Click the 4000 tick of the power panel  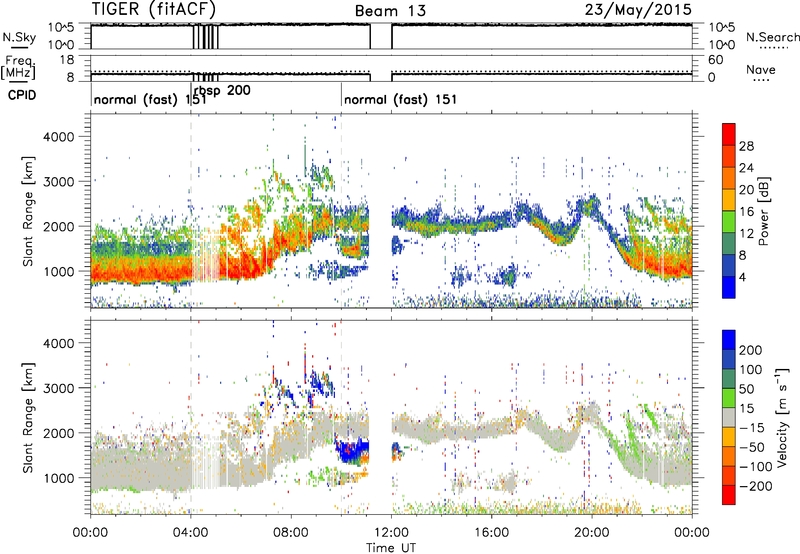pyautogui.click(x=58, y=137)
